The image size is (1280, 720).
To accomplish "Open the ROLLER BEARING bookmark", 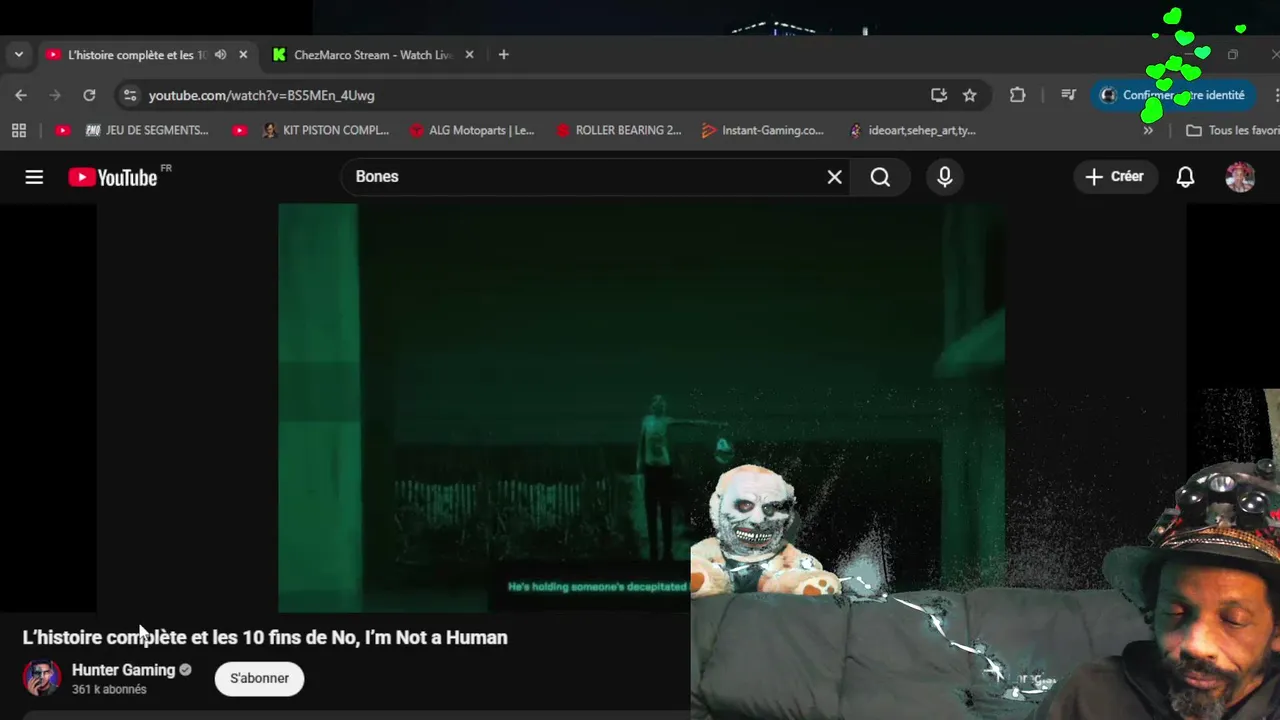I will click(619, 130).
